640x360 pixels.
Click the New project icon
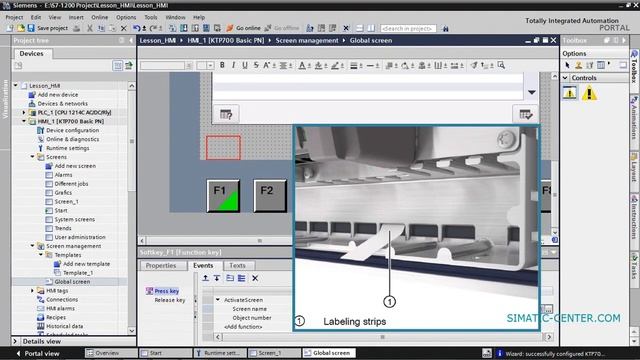(x=10, y=28)
